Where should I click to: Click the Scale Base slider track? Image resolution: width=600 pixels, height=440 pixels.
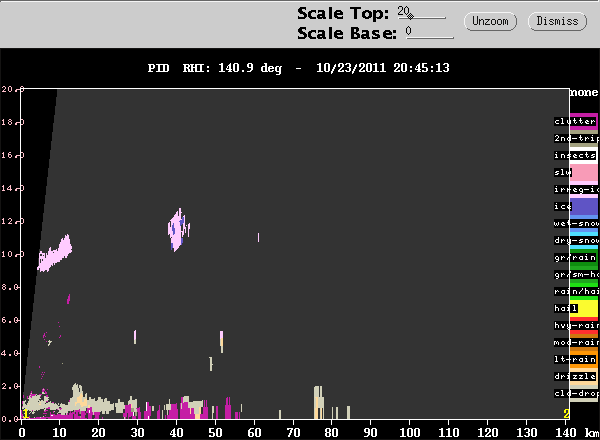(430, 37)
